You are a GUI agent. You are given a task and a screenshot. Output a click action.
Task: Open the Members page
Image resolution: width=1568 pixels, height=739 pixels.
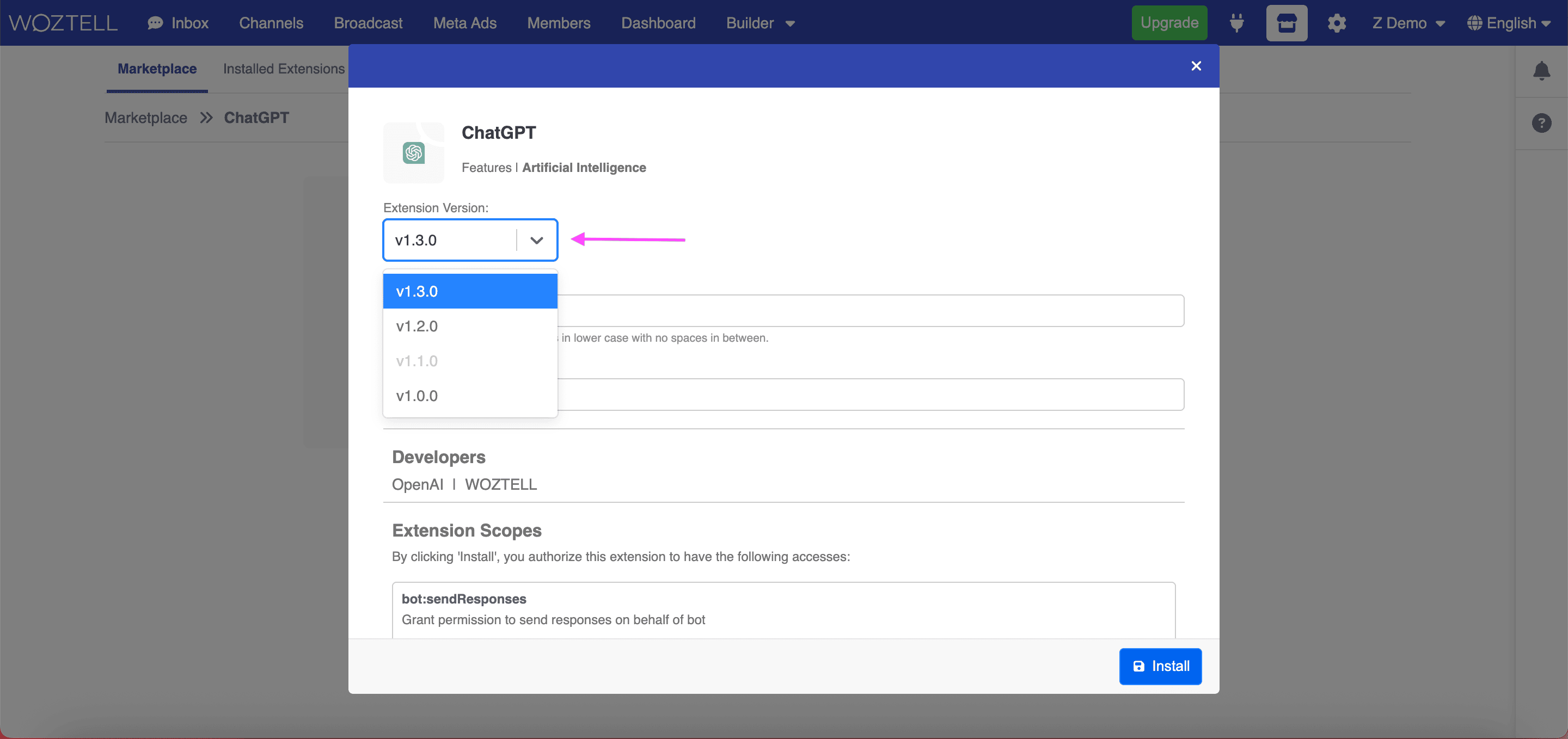[558, 23]
